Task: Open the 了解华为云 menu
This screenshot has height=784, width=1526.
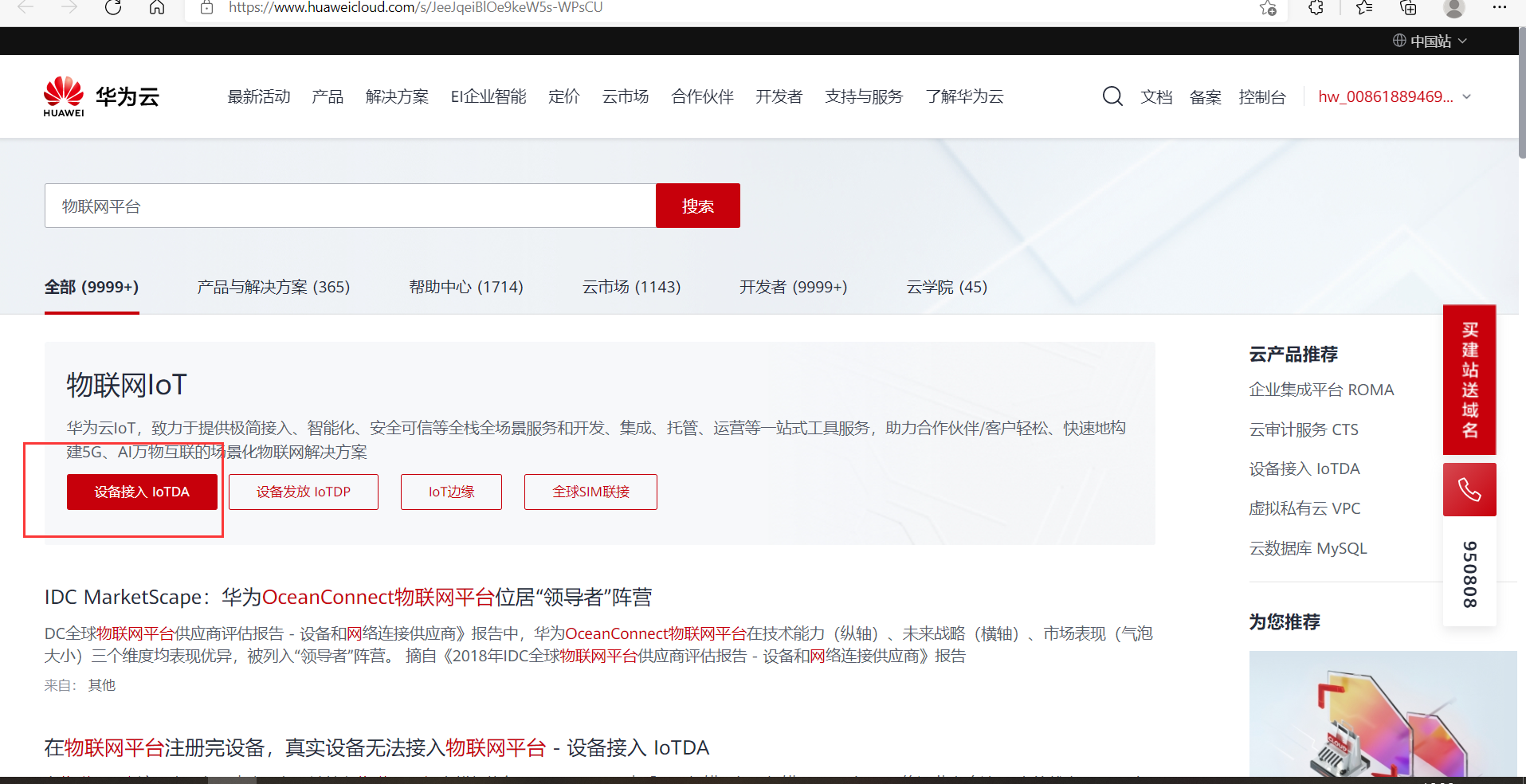Action: [964, 96]
